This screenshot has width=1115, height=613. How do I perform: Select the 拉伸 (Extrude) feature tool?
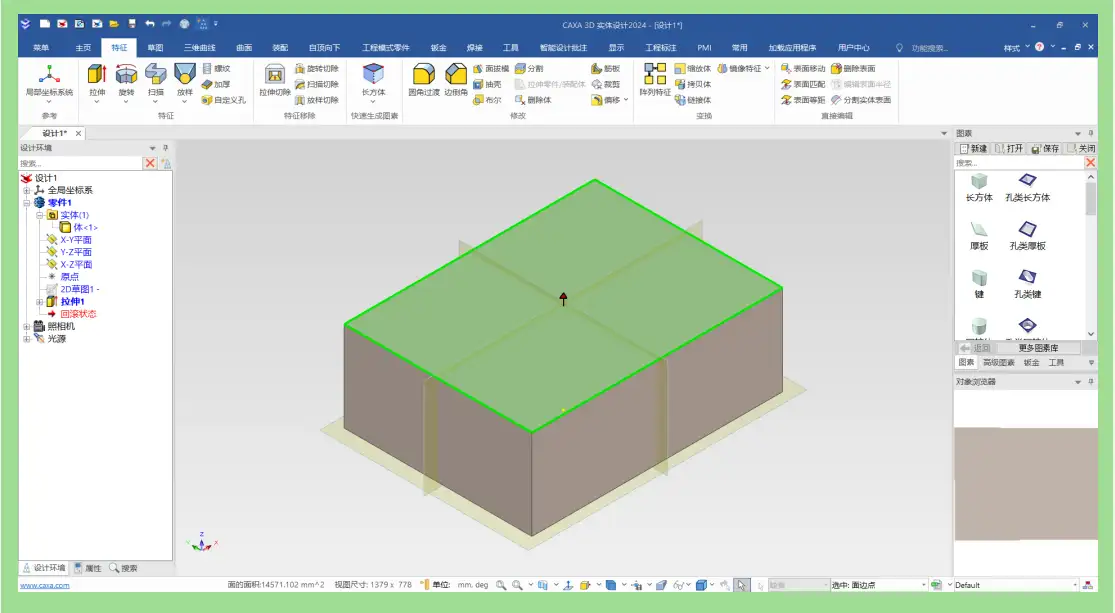(x=96, y=75)
